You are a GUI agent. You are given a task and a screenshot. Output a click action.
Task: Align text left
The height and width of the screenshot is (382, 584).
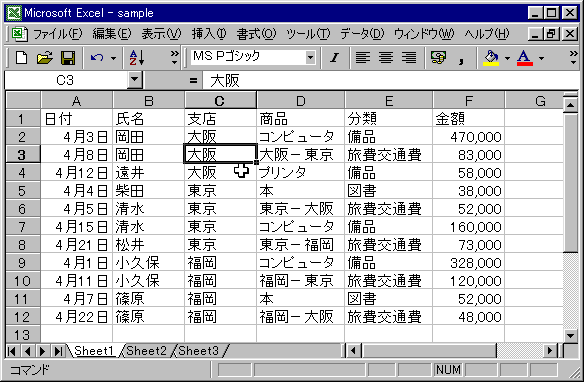(362, 58)
